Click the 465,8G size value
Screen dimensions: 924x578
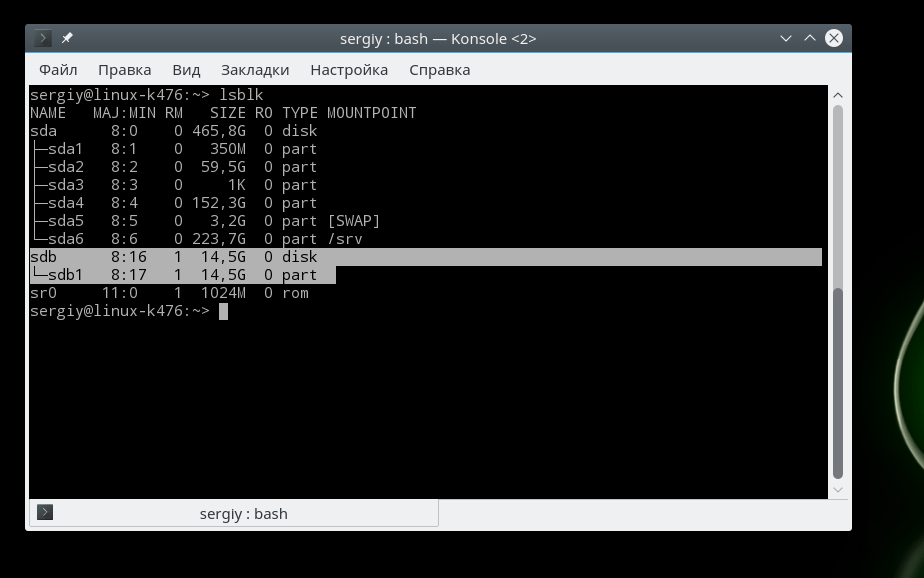pos(219,131)
